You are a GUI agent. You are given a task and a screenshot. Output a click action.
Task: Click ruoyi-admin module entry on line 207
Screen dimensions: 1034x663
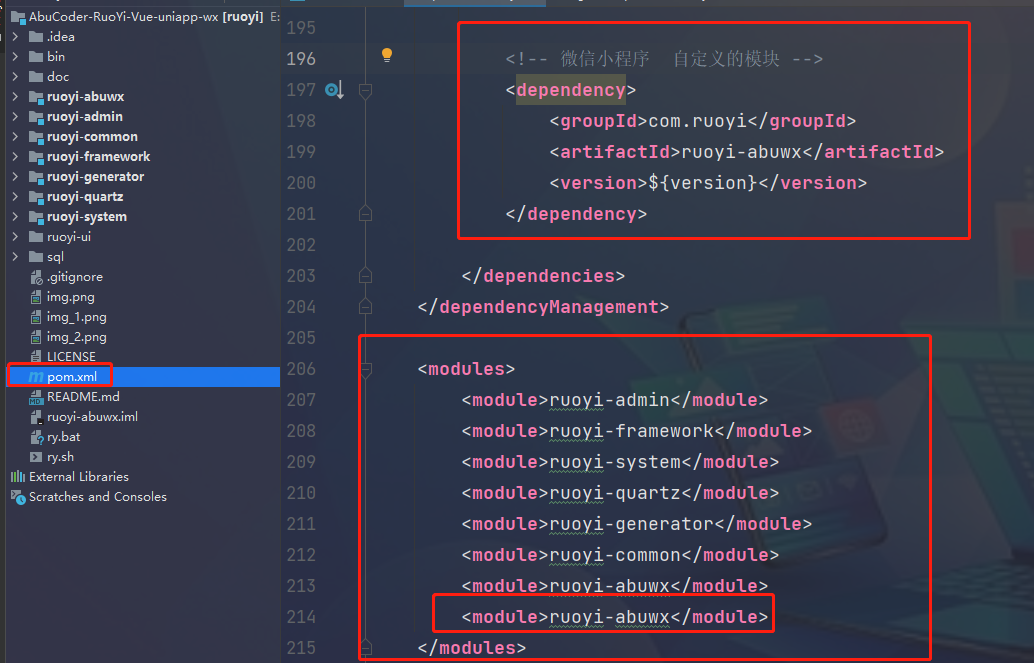point(615,400)
